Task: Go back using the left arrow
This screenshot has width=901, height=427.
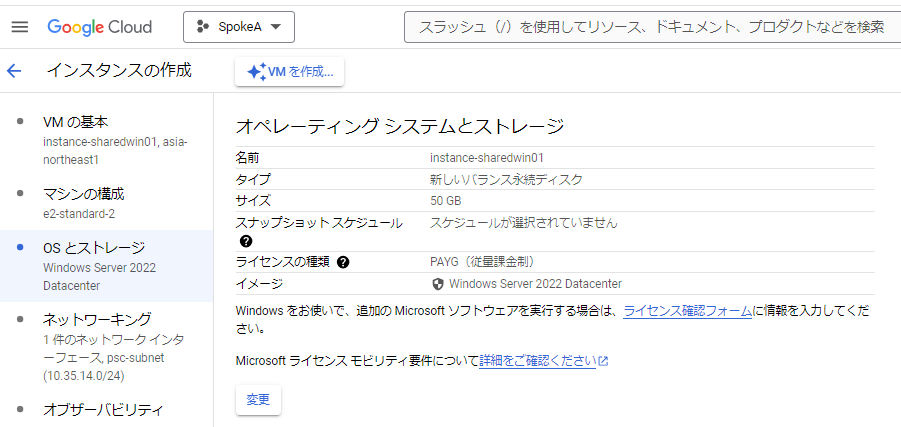Action: coord(14,71)
